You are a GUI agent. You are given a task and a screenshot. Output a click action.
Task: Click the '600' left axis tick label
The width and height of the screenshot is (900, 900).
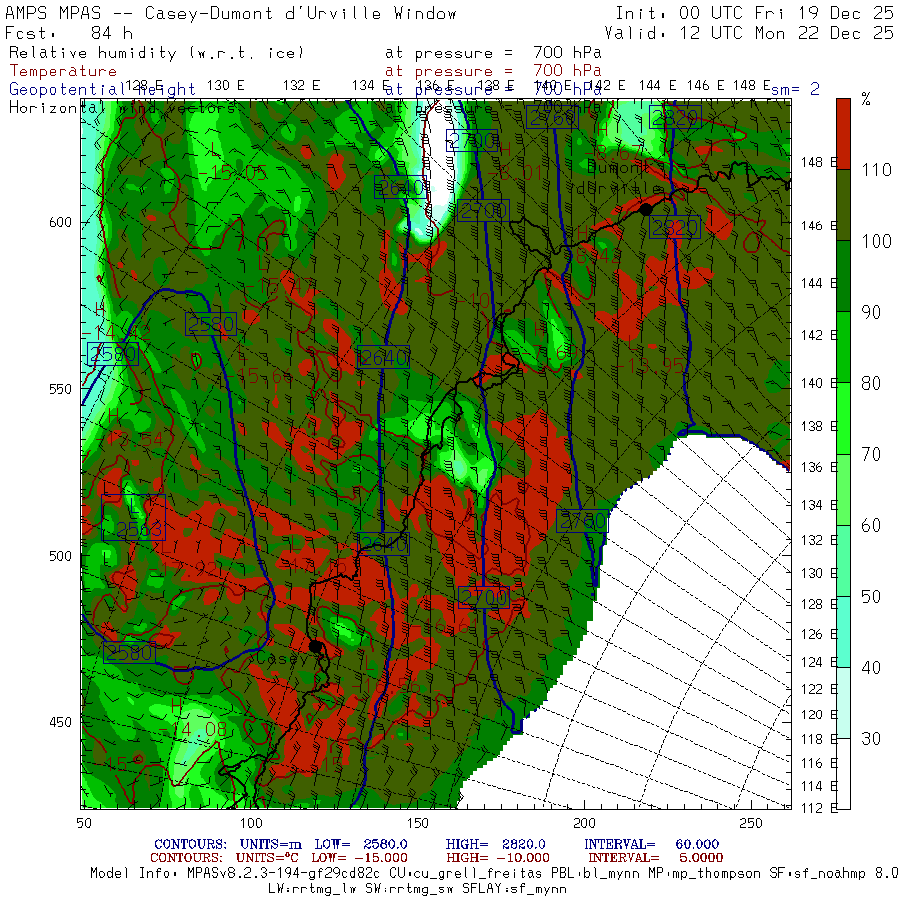[60, 222]
